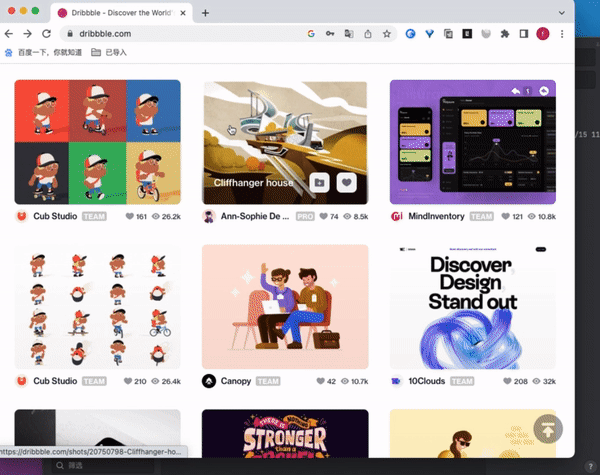Click Cub Studio avatar beside 161 likes
This screenshot has height=475, width=600.
22,217
